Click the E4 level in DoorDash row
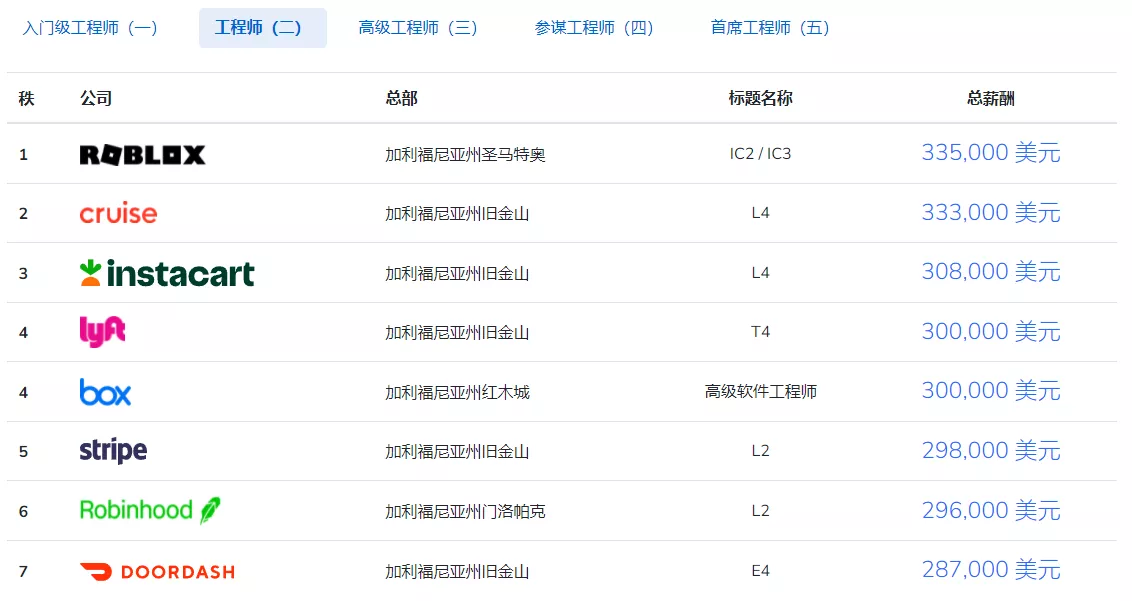This screenshot has height=601, width=1132. point(760,571)
